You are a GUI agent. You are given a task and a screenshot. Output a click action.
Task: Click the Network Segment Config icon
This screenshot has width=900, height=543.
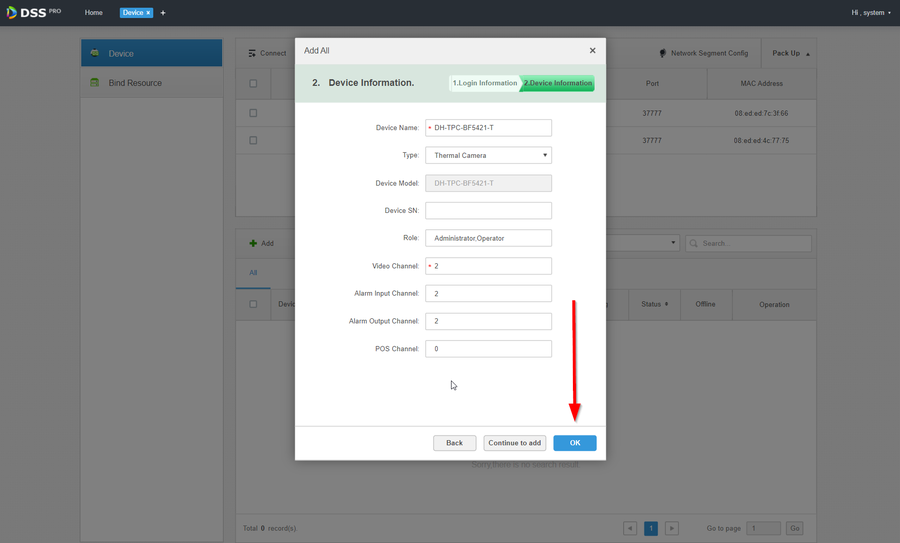(663, 53)
